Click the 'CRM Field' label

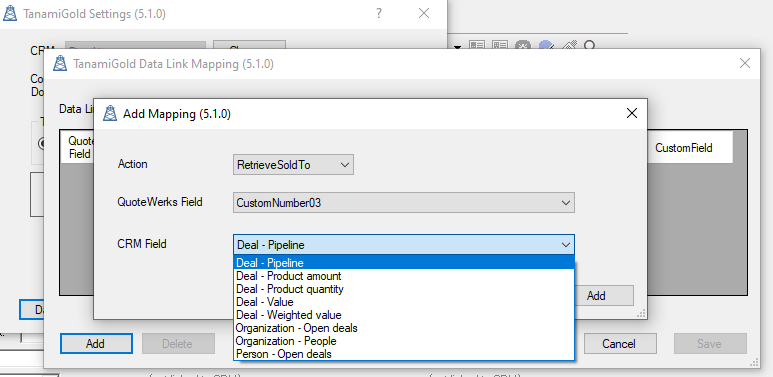tap(142, 243)
